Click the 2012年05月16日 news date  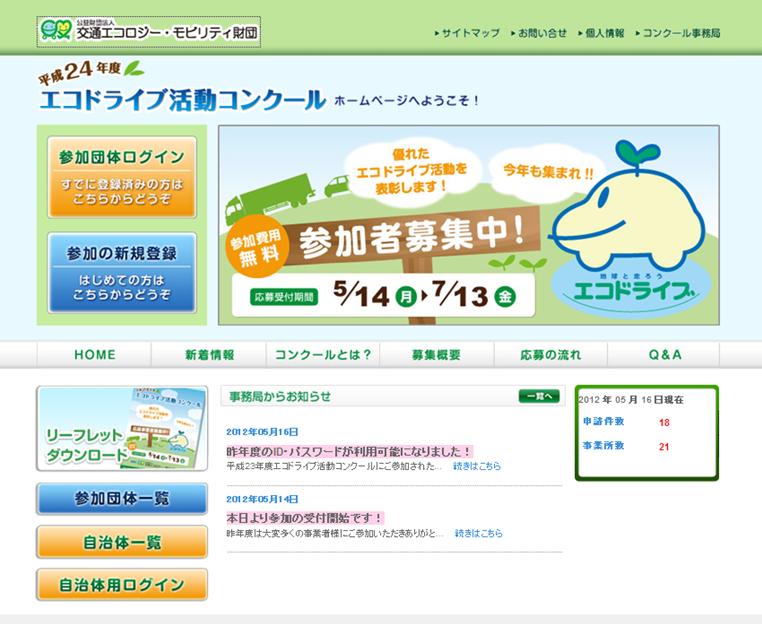(262, 432)
